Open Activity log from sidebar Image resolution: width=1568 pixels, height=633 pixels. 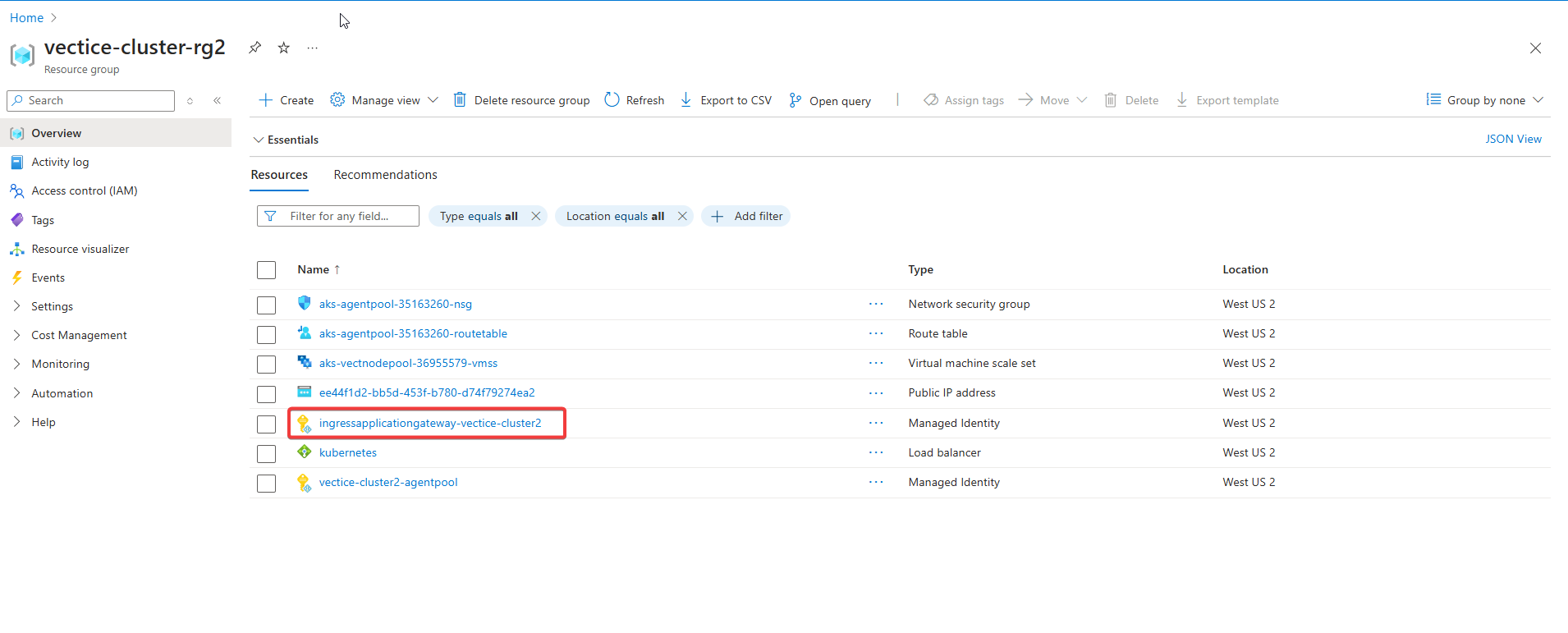point(60,162)
